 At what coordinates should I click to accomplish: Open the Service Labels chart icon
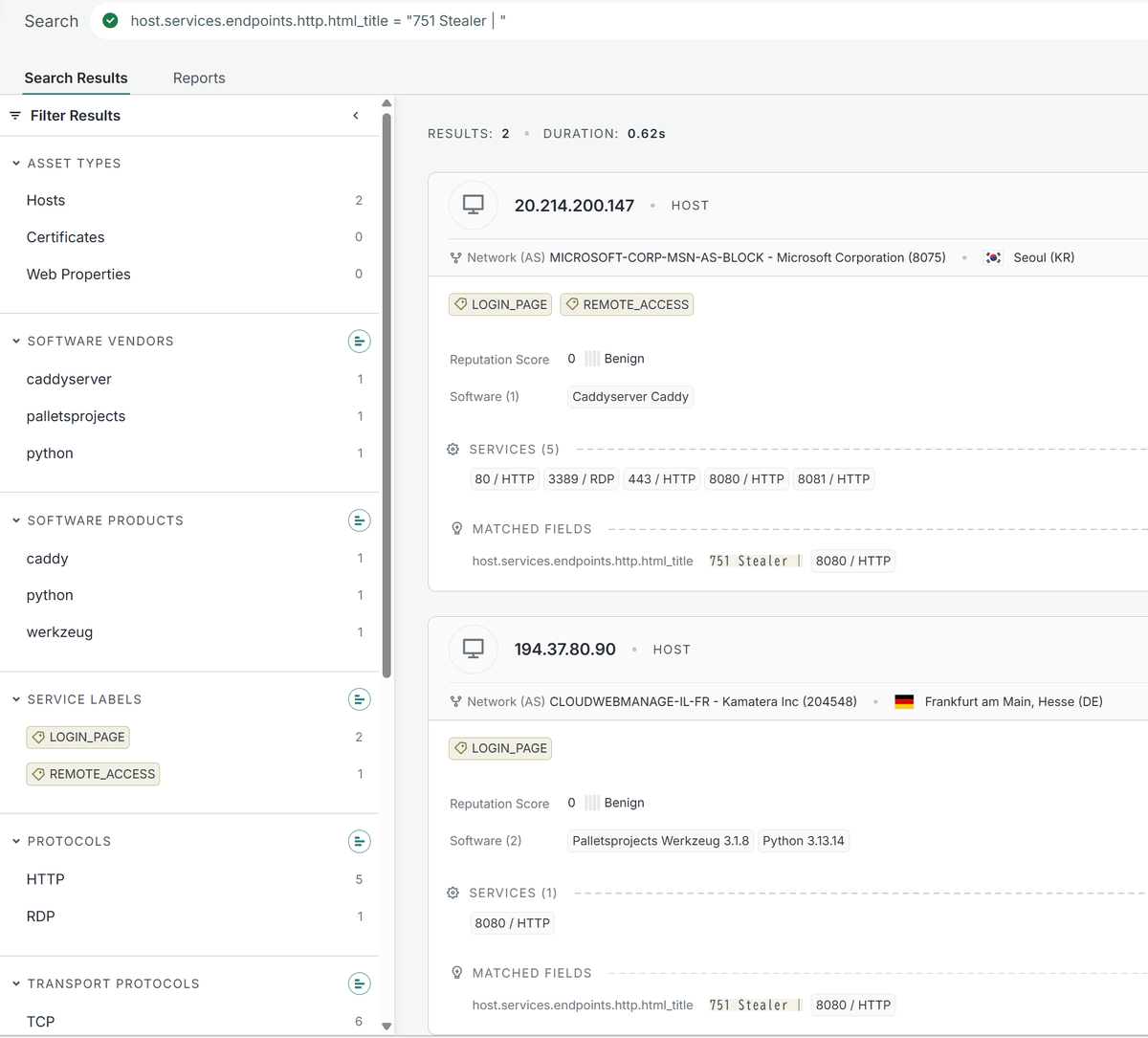point(359,699)
